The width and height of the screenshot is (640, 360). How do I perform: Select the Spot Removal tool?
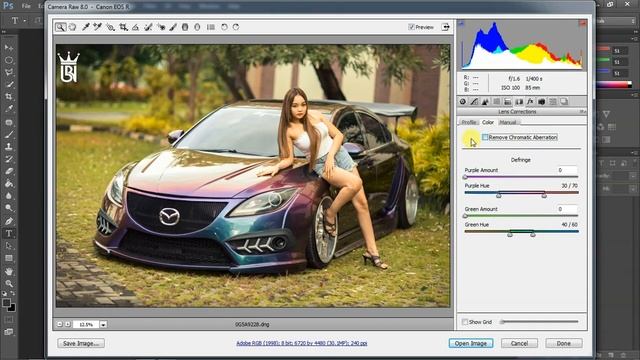point(148,27)
